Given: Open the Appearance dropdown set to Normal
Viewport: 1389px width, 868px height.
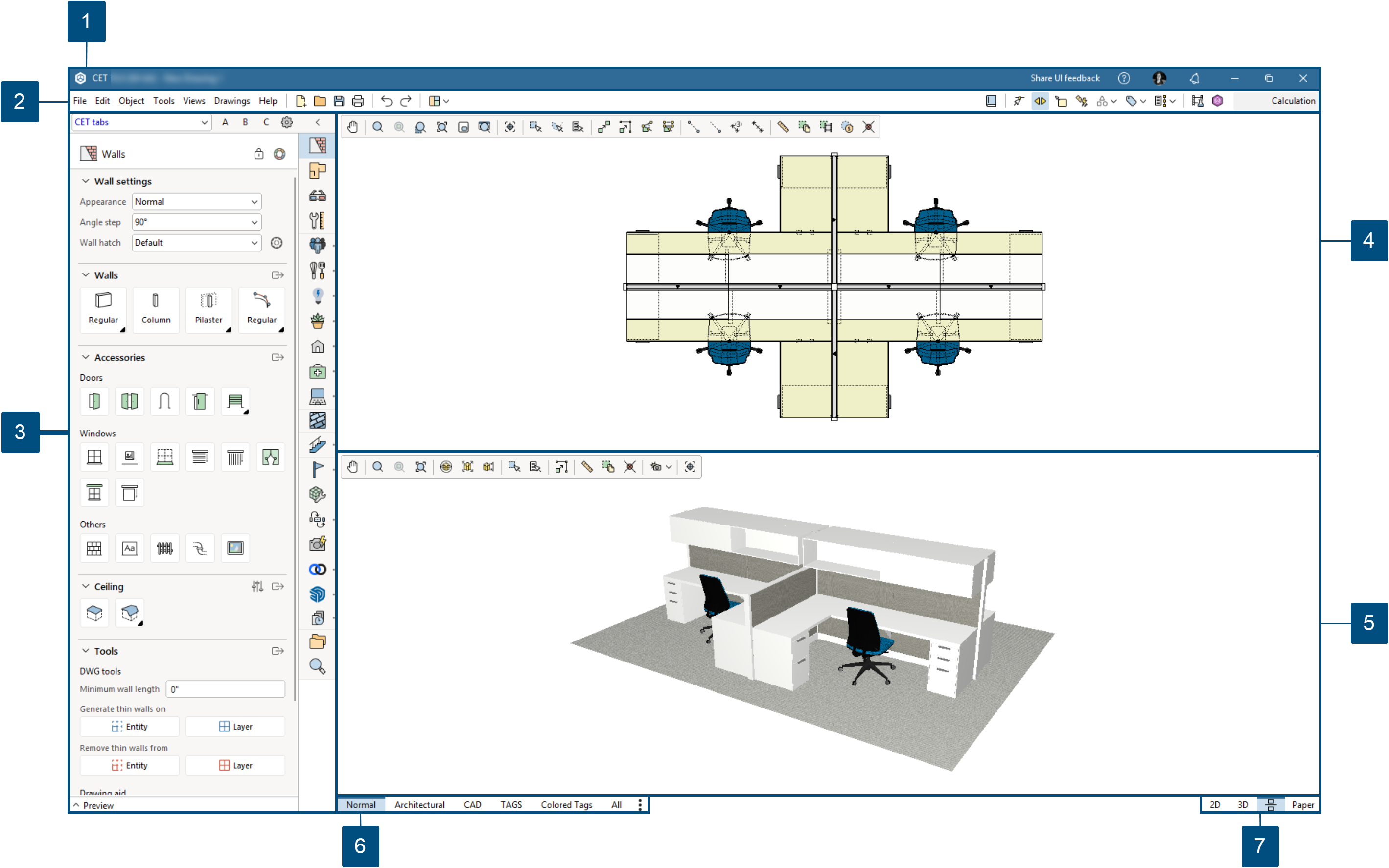Looking at the screenshot, I should coord(196,202).
